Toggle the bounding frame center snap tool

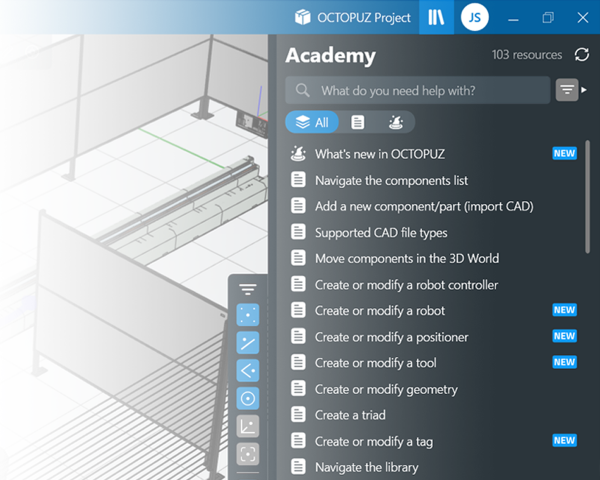click(x=248, y=454)
